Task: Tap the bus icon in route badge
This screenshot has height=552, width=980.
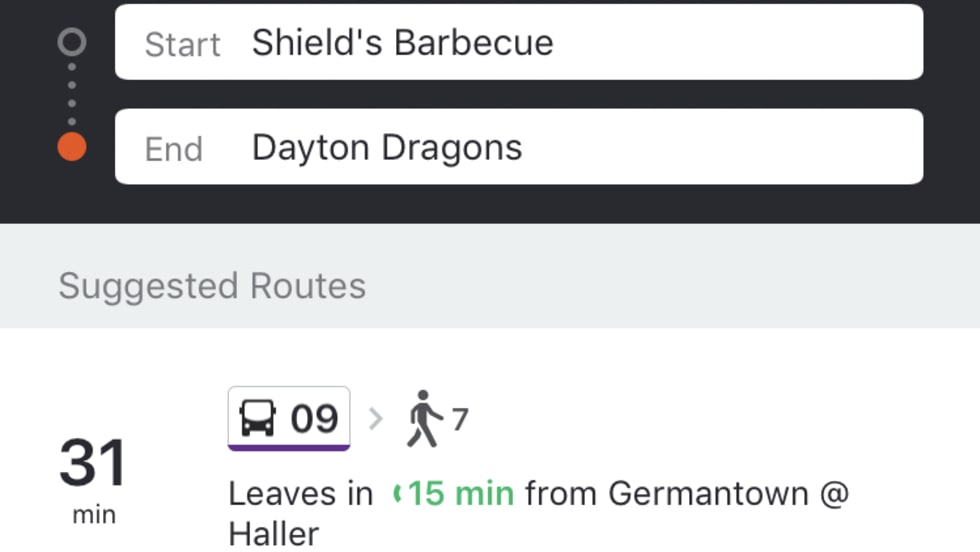Action: [258, 418]
